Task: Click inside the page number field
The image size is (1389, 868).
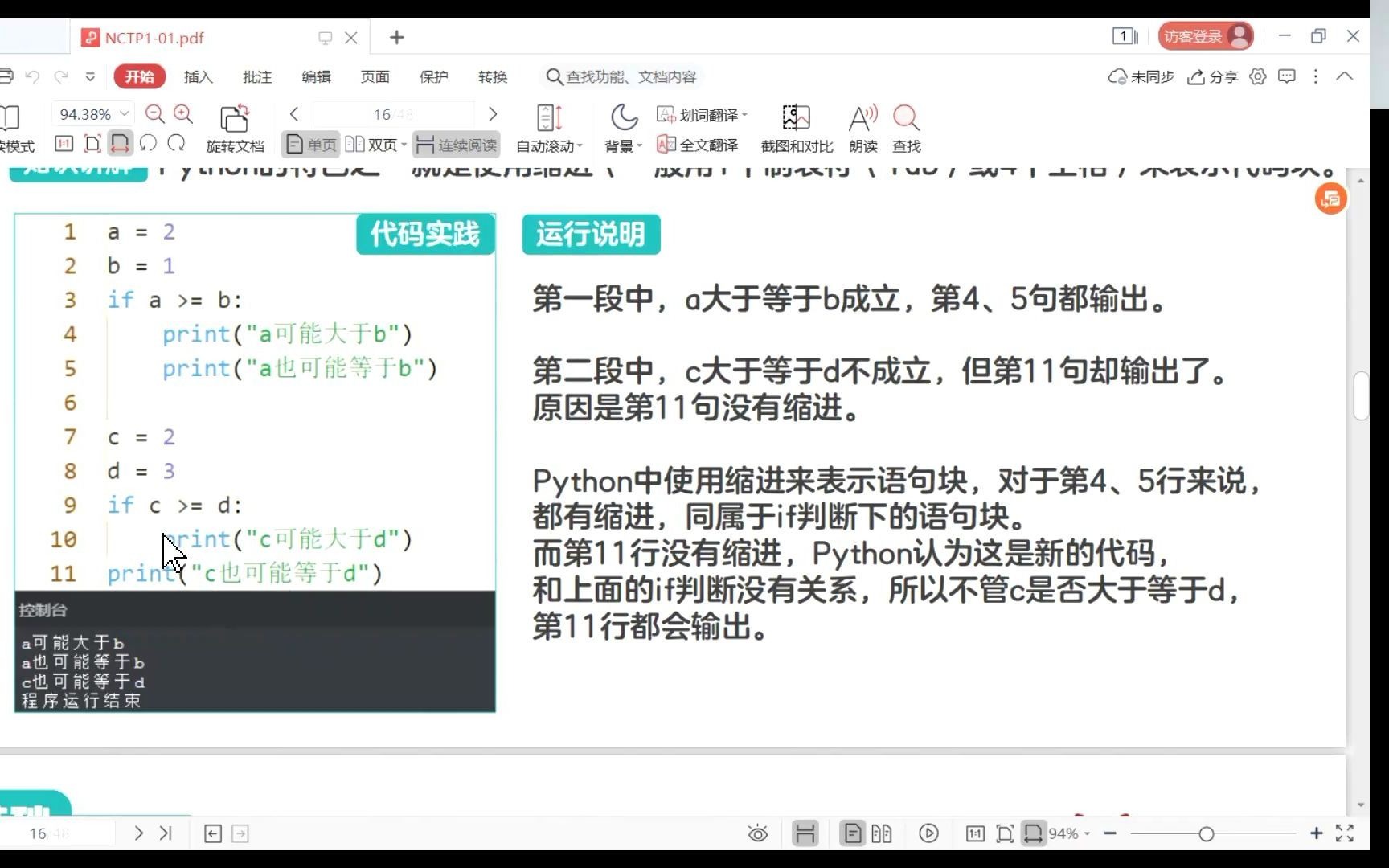Action: click(x=393, y=113)
